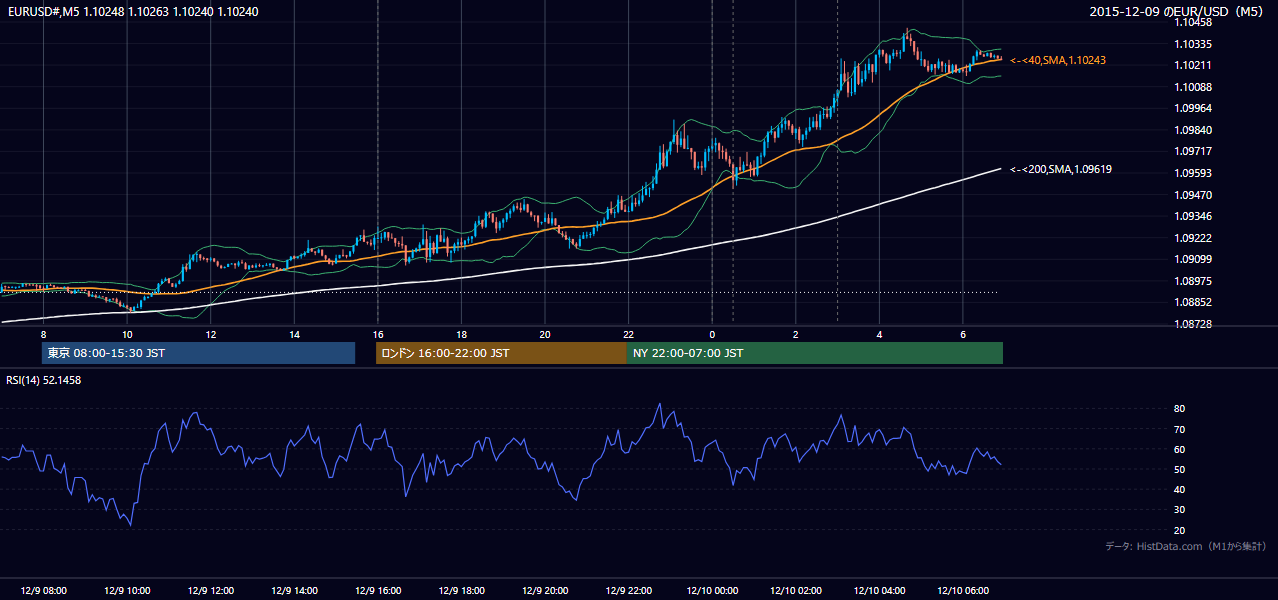
Task: Click the 12/10 00:00 time axis label
Action: 711,591
